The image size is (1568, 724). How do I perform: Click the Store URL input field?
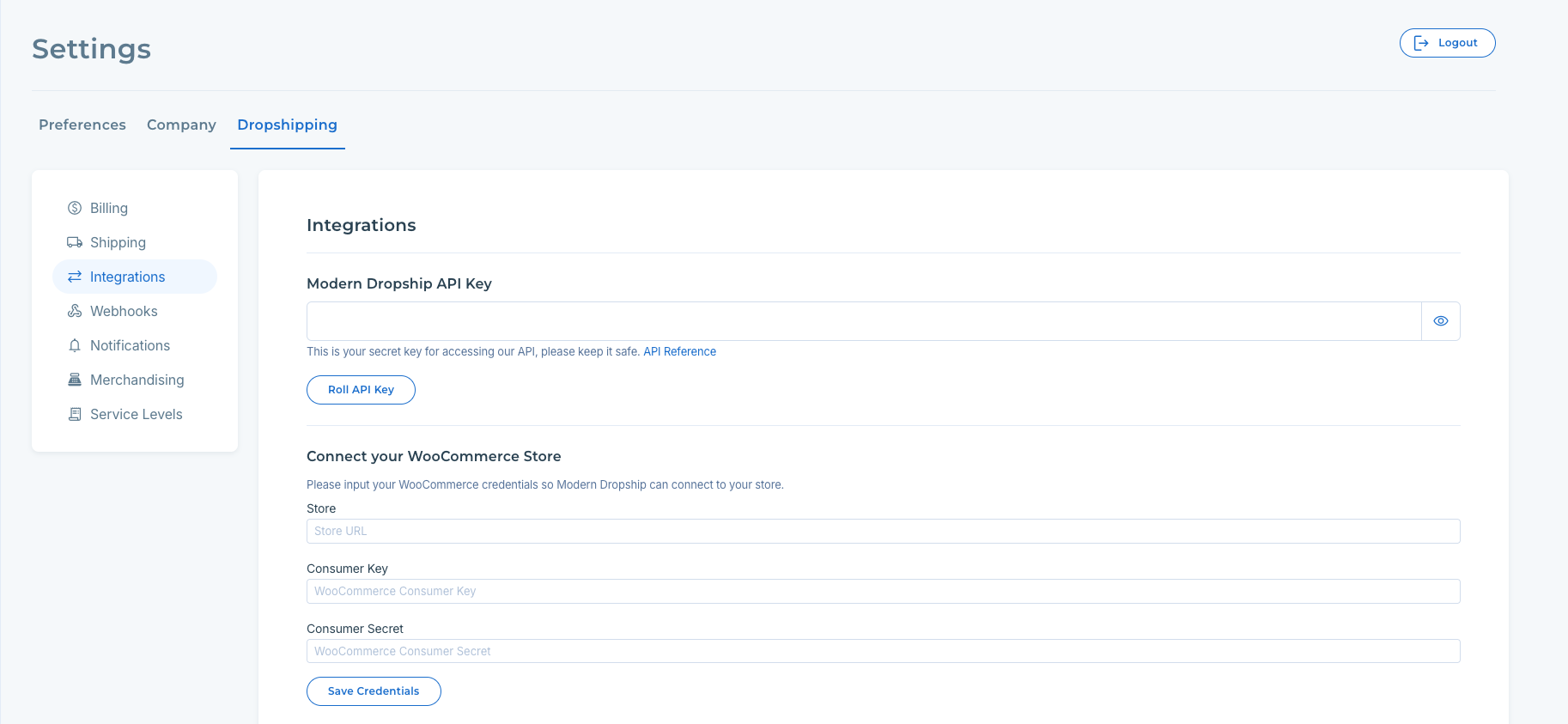883,531
